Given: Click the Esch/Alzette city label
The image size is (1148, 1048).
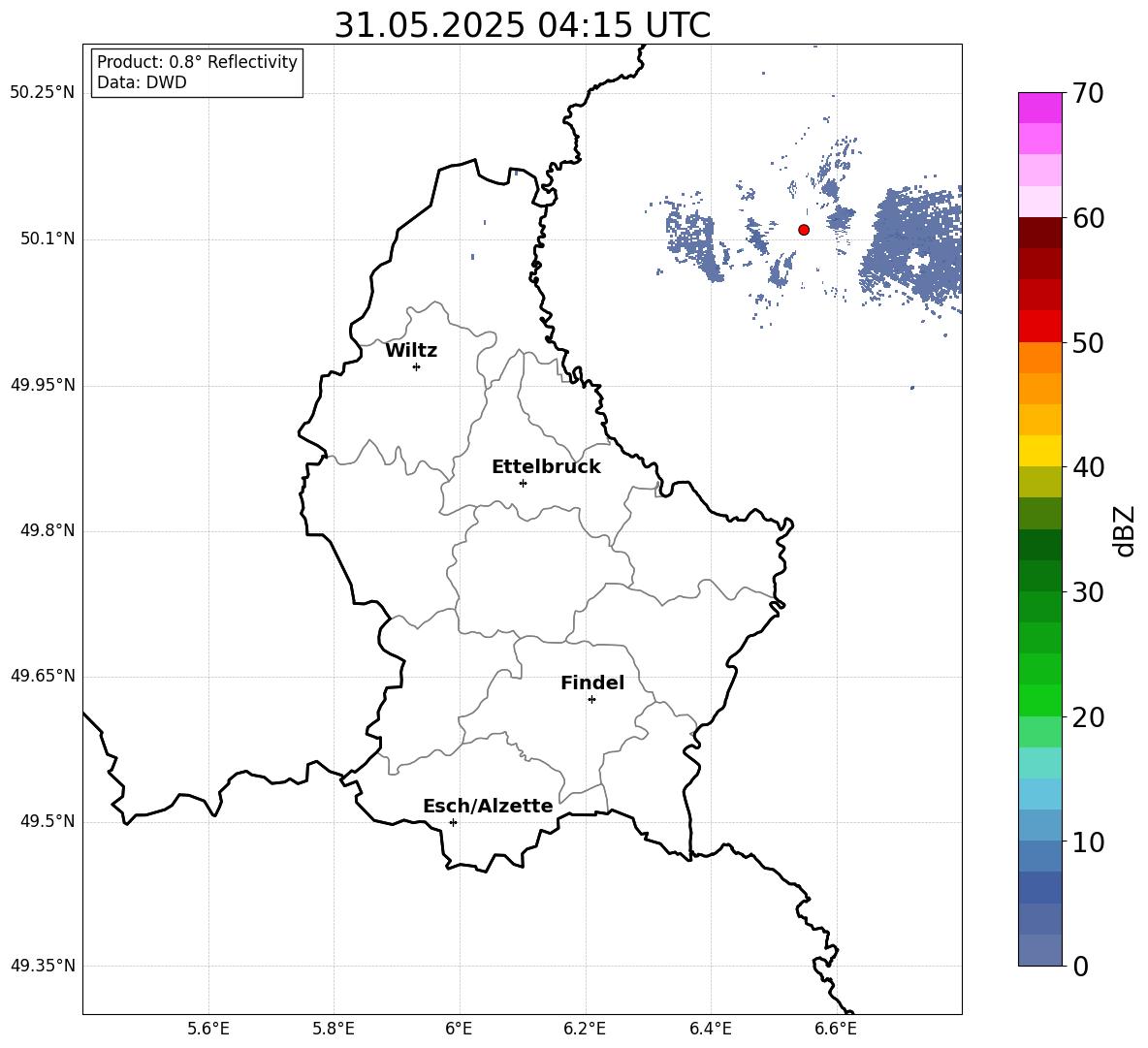Looking at the screenshot, I should pos(488,806).
